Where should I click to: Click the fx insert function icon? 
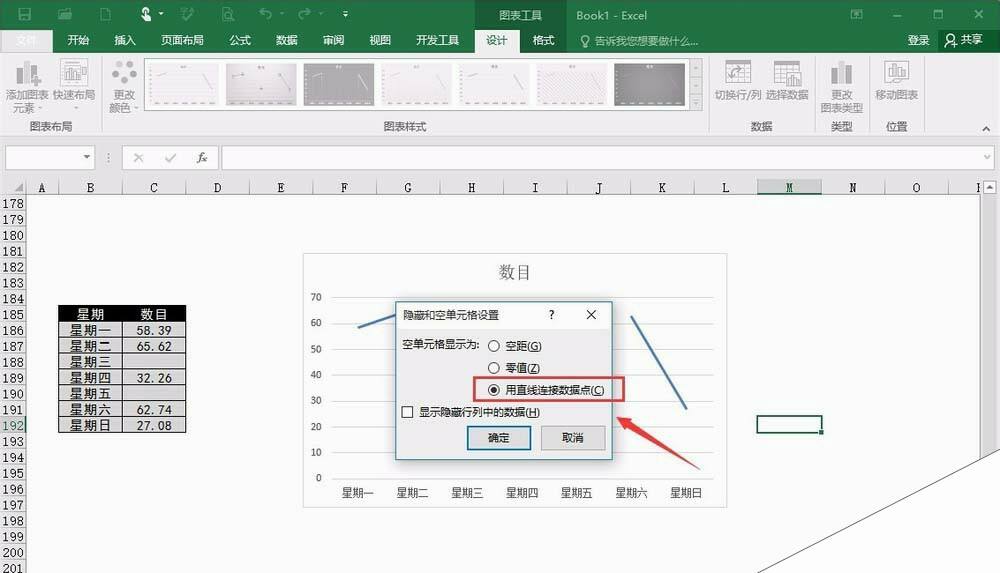202,158
